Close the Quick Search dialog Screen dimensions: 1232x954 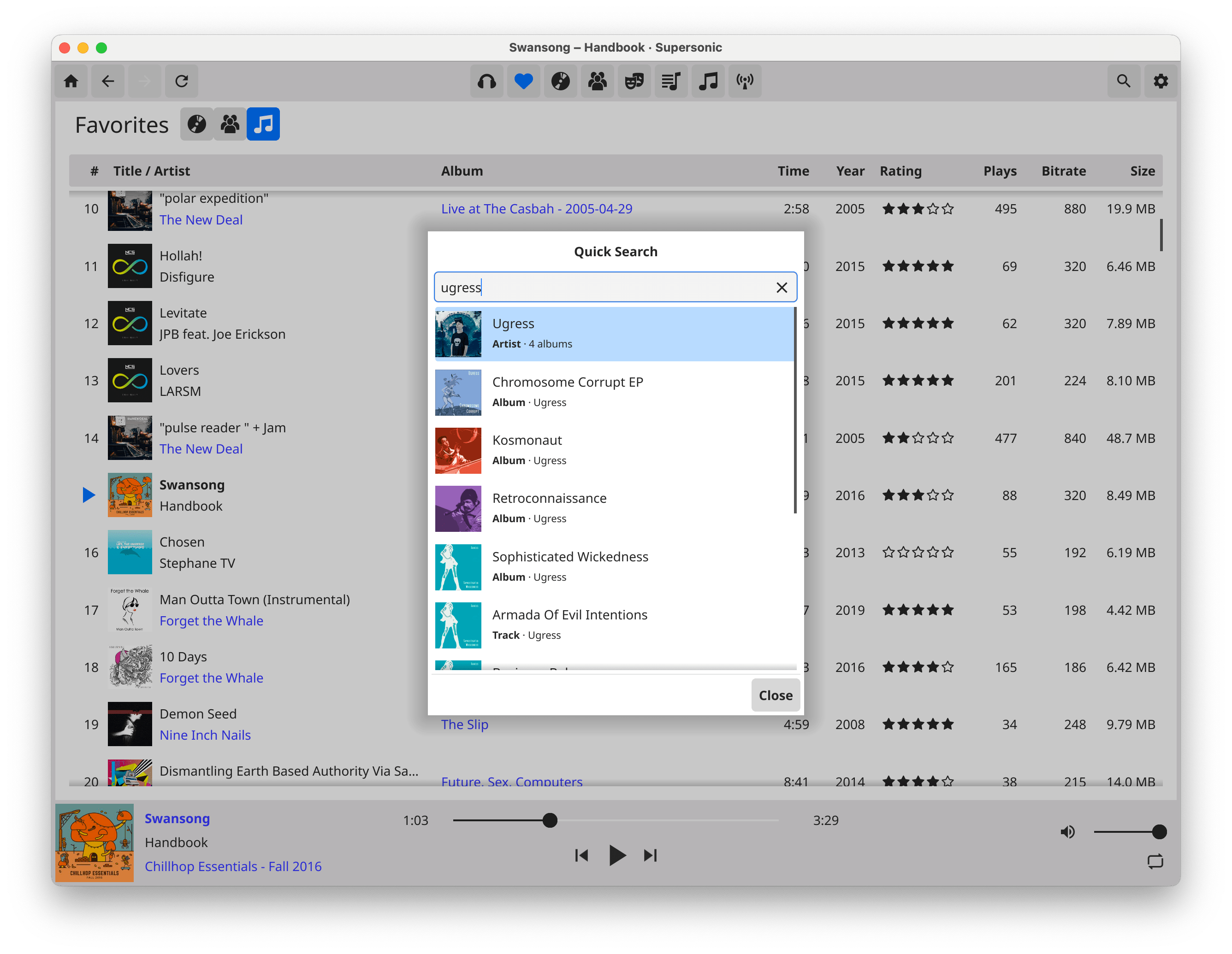click(775, 695)
